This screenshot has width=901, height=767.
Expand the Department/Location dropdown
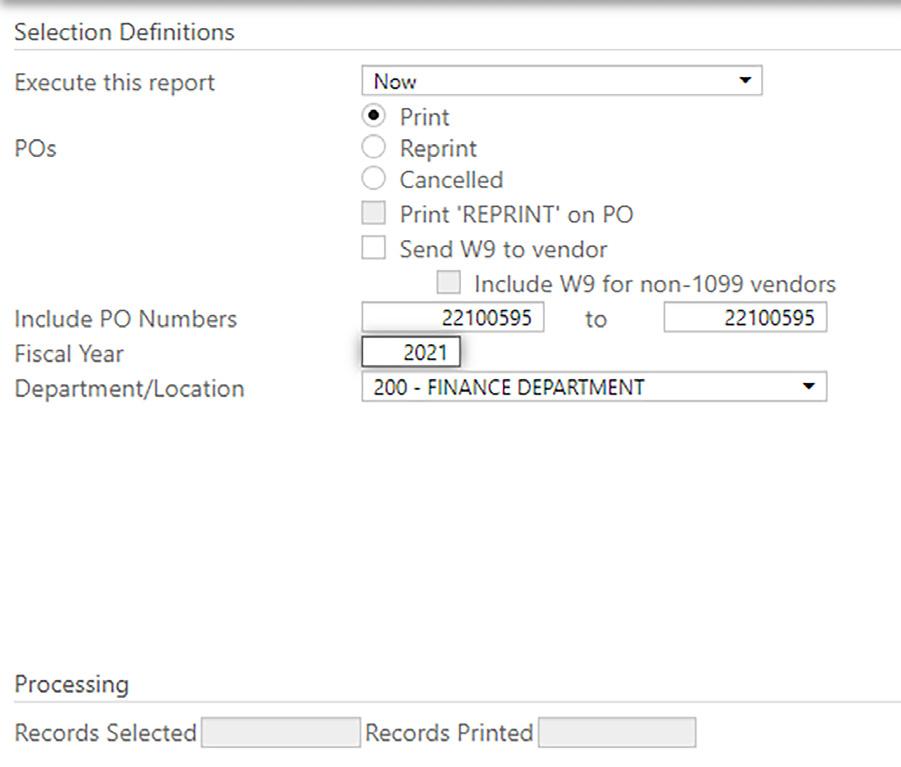[594, 387]
